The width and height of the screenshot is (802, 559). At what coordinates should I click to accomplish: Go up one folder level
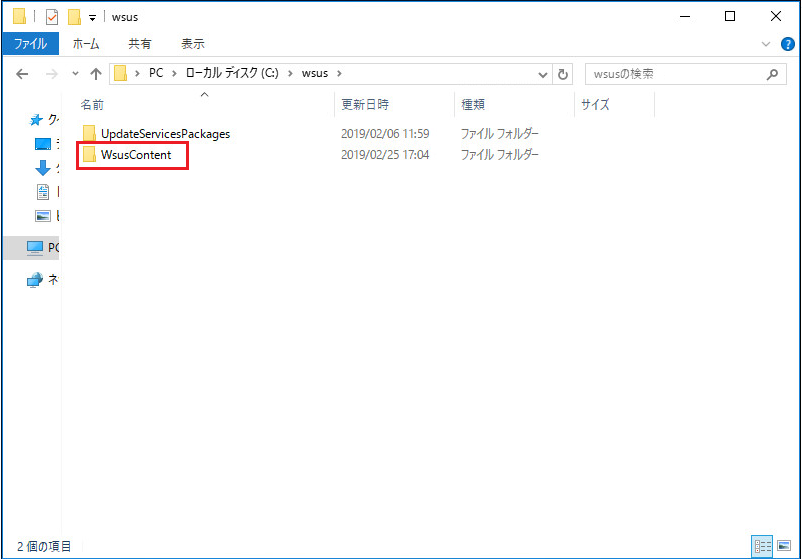tap(96, 74)
